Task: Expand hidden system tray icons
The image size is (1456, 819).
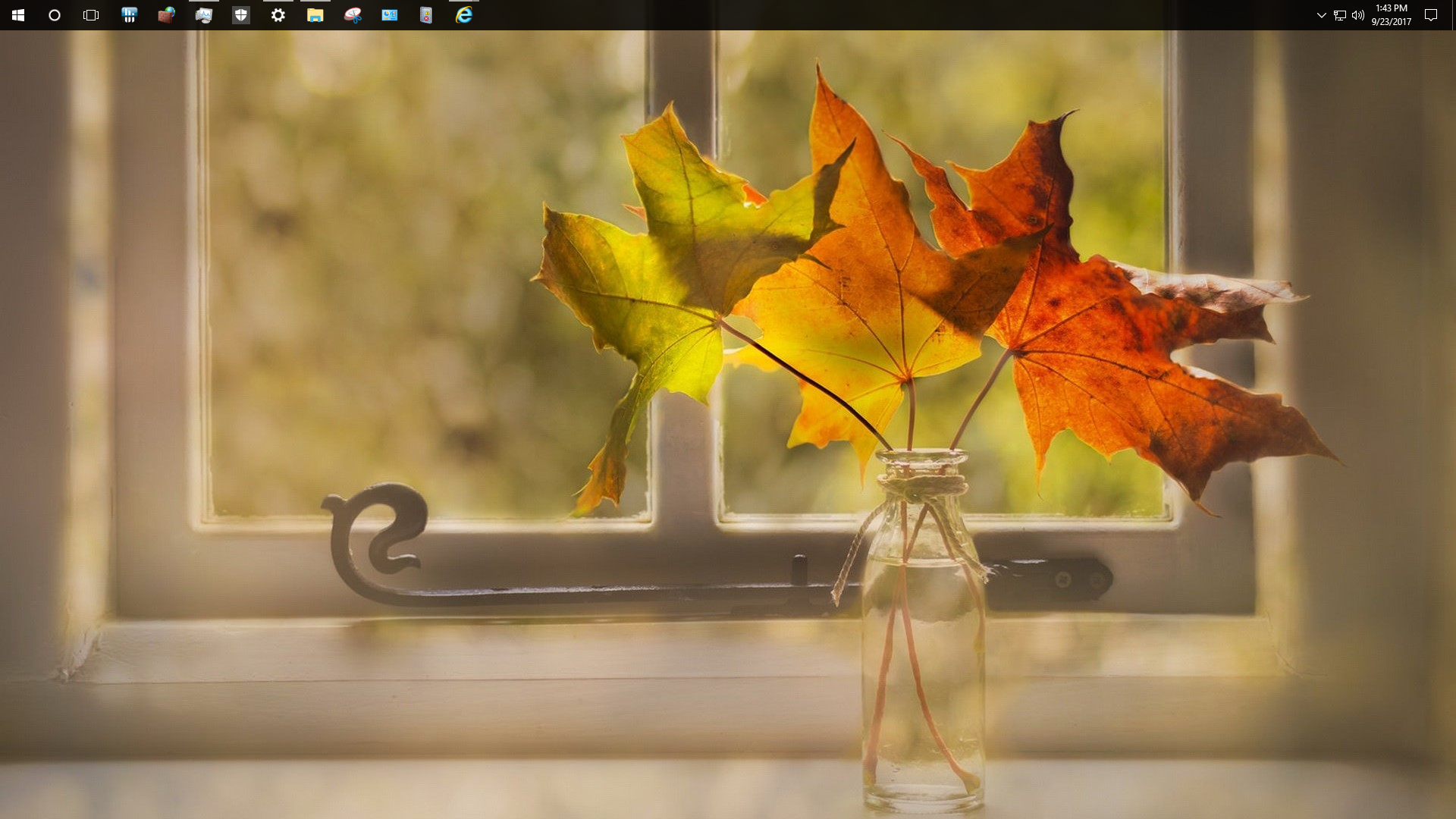Action: tap(1321, 15)
